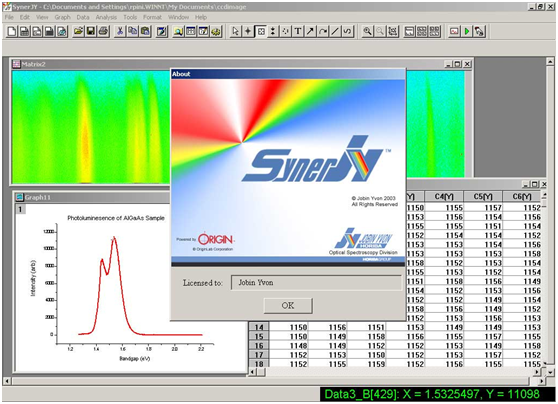The height and width of the screenshot is (404, 558).
Task: Select the Data Selector up-down arrows tool
Action: pyautogui.click(x=273, y=32)
